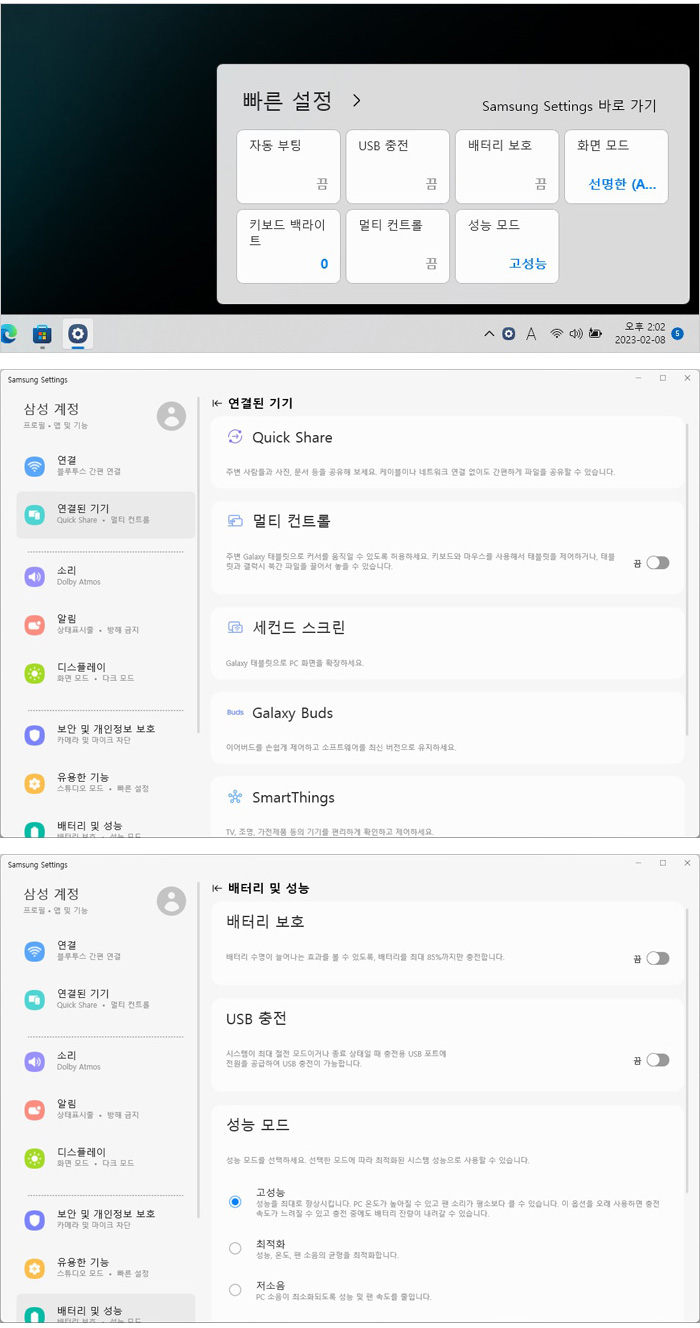Open the volume speaker tray icon
The width and height of the screenshot is (700, 1328).
[x=576, y=334]
